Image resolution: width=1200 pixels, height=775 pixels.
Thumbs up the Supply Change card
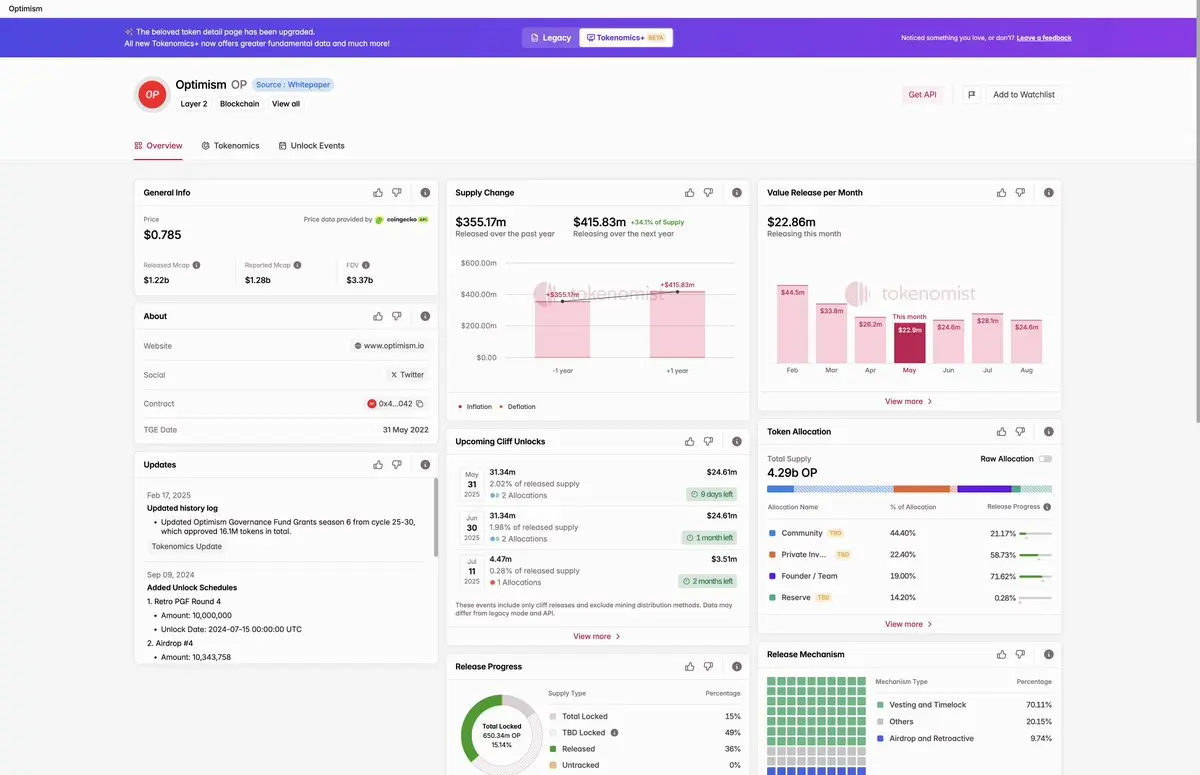(x=690, y=193)
